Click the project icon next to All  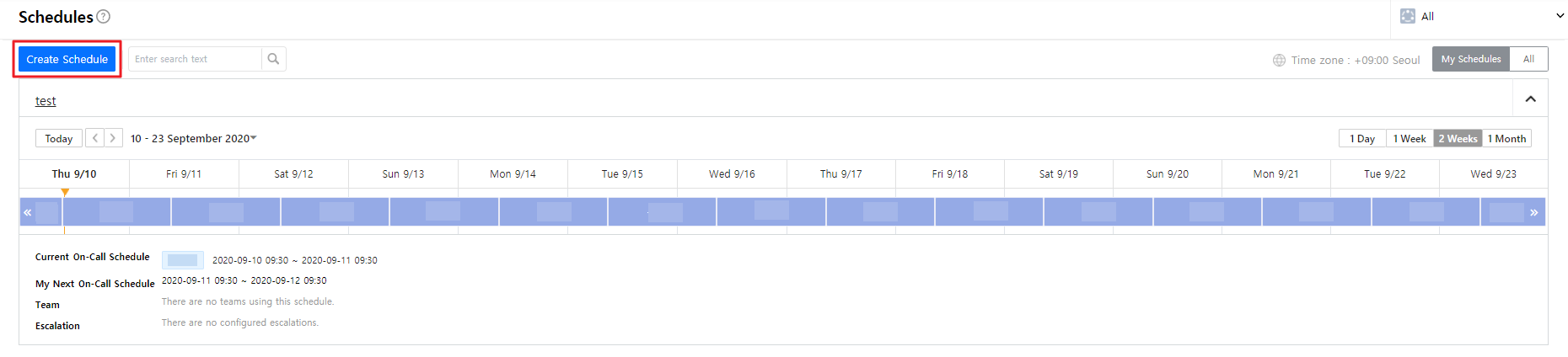[x=1407, y=16]
